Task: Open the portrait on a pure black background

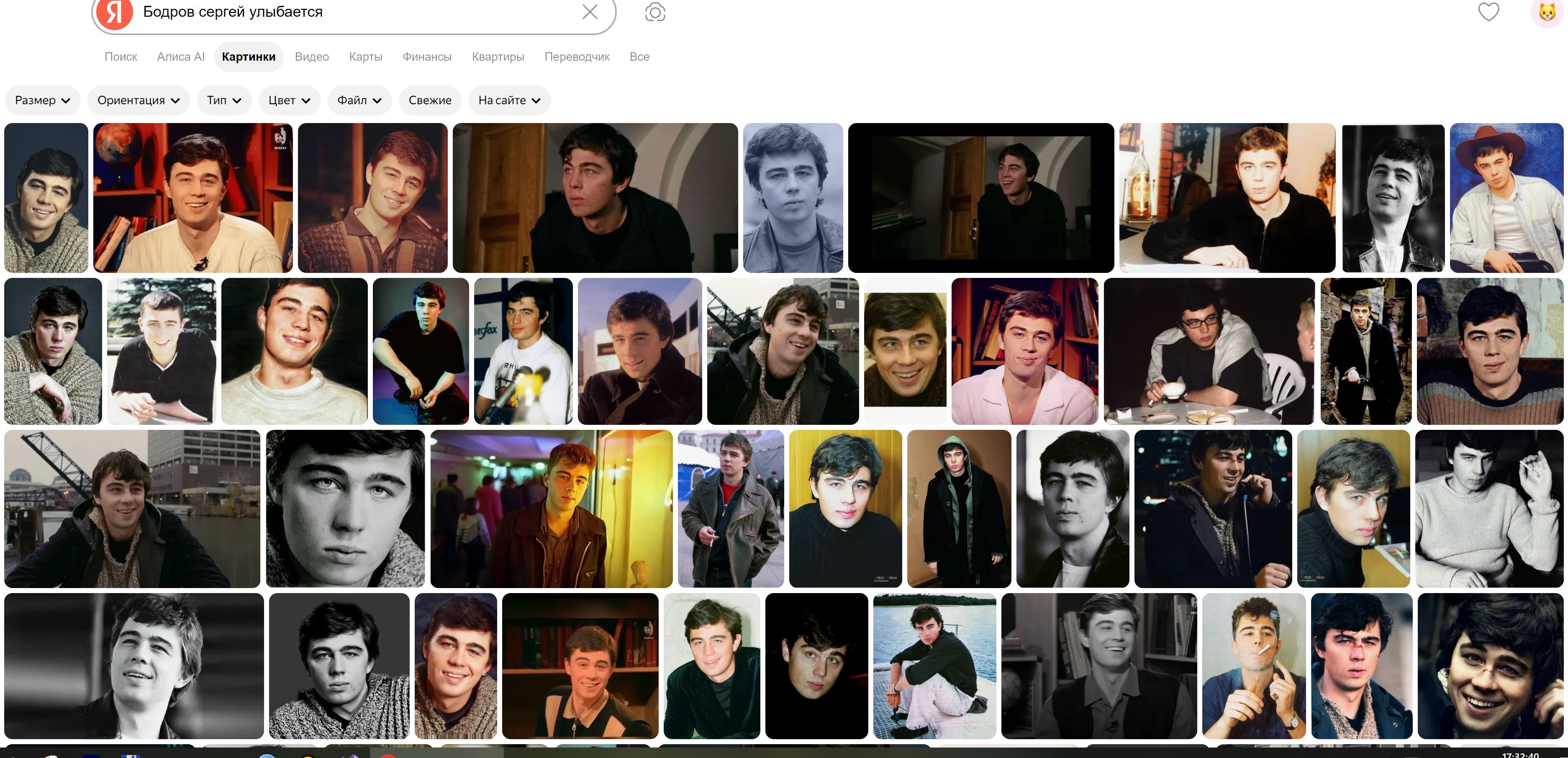Action: click(817, 666)
